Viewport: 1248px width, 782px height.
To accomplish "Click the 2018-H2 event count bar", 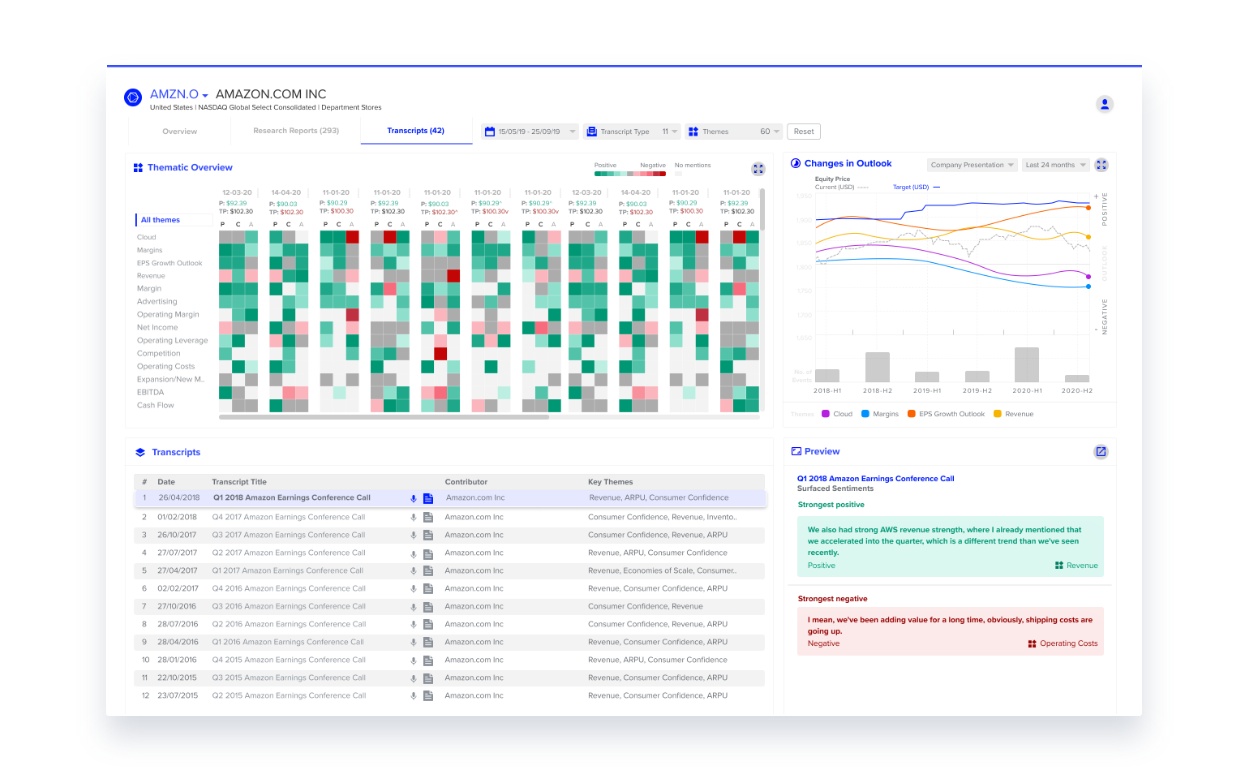I will point(877,366).
